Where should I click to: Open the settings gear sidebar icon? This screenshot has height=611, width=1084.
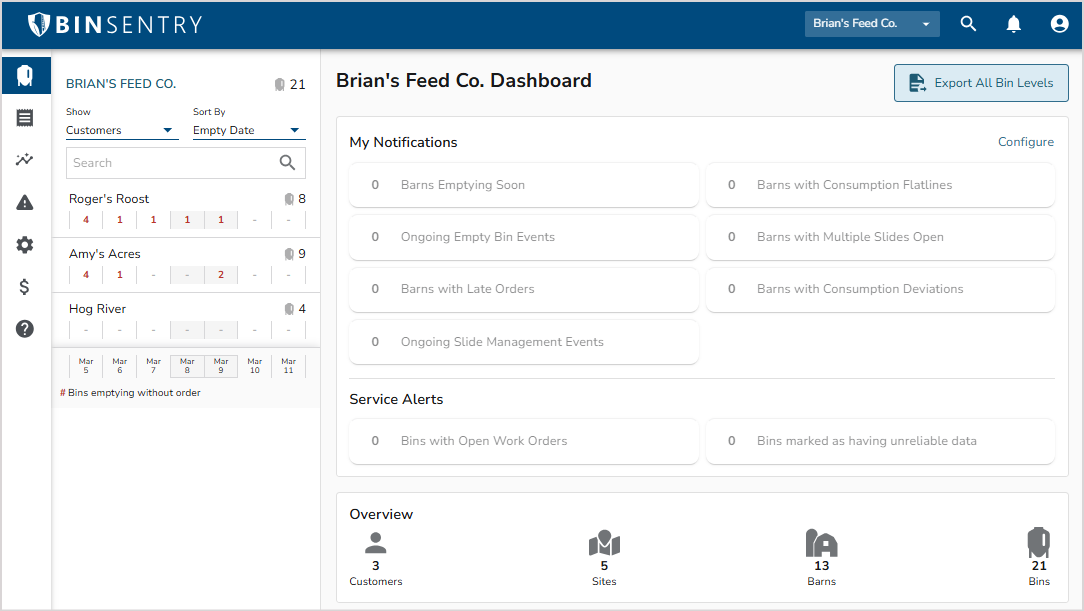point(25,245)
